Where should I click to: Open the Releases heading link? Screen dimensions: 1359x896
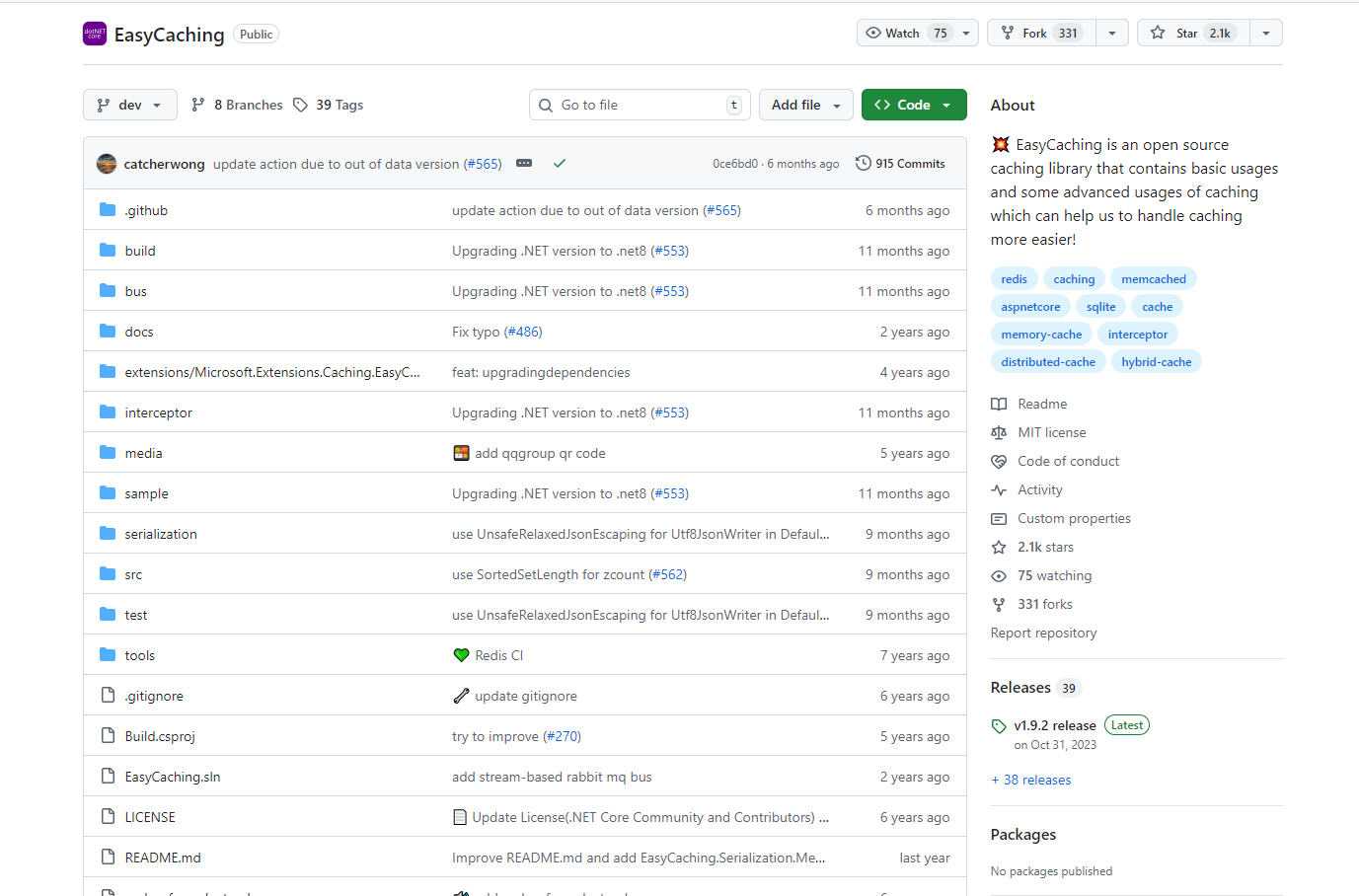click(x=1020, y=688)
